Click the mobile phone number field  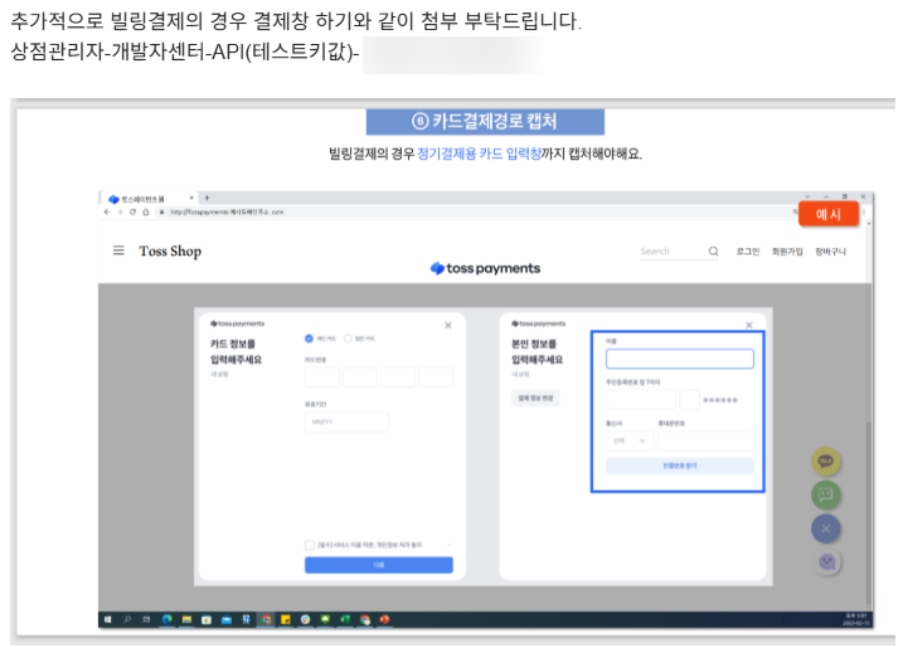point(706,441)
